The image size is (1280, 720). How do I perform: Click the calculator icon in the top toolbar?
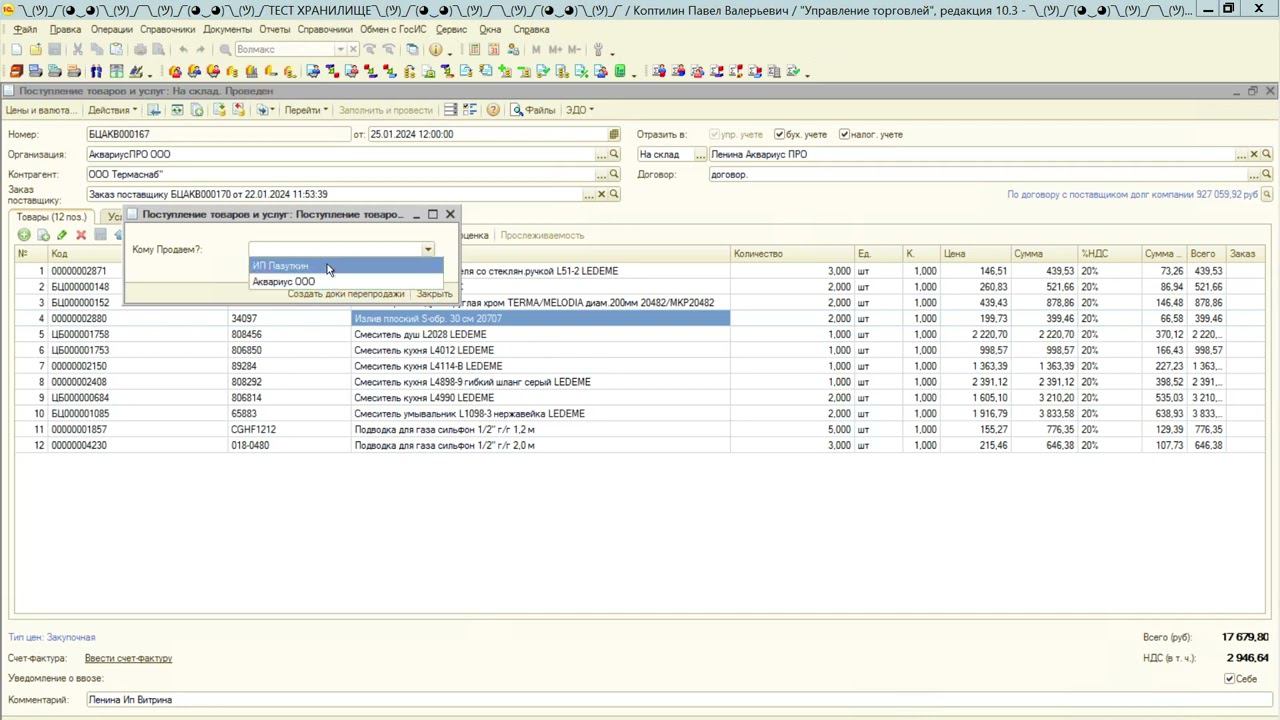(x=474, y=50)
